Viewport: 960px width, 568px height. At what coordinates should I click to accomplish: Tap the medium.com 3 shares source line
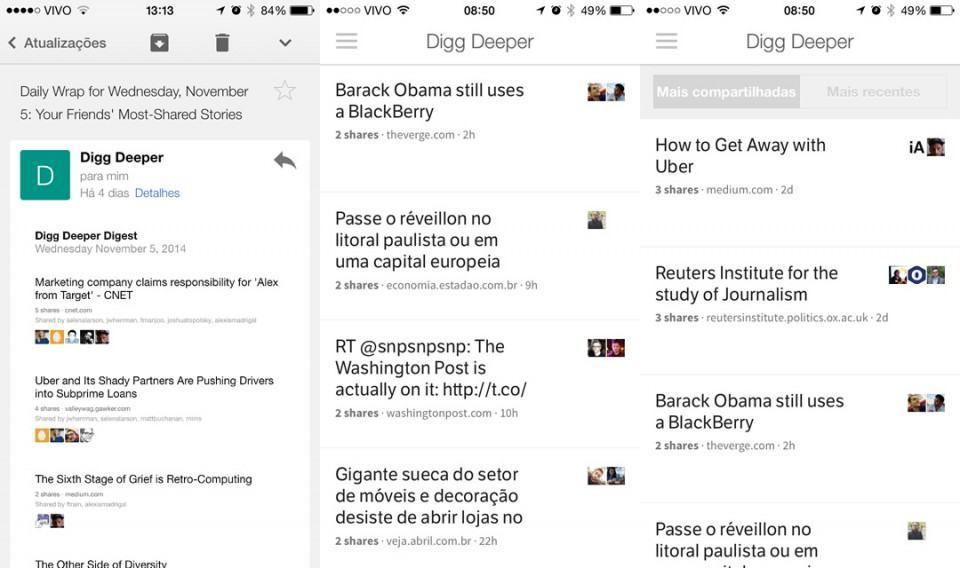click(x=724, y=190)
